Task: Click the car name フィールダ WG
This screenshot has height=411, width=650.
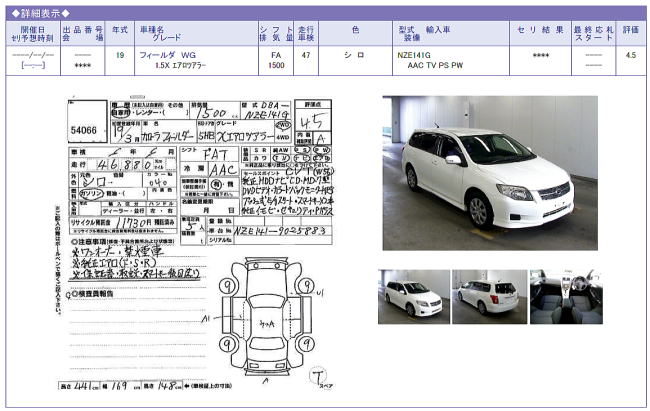Action: pyautogui.click(x=167, y=55)
